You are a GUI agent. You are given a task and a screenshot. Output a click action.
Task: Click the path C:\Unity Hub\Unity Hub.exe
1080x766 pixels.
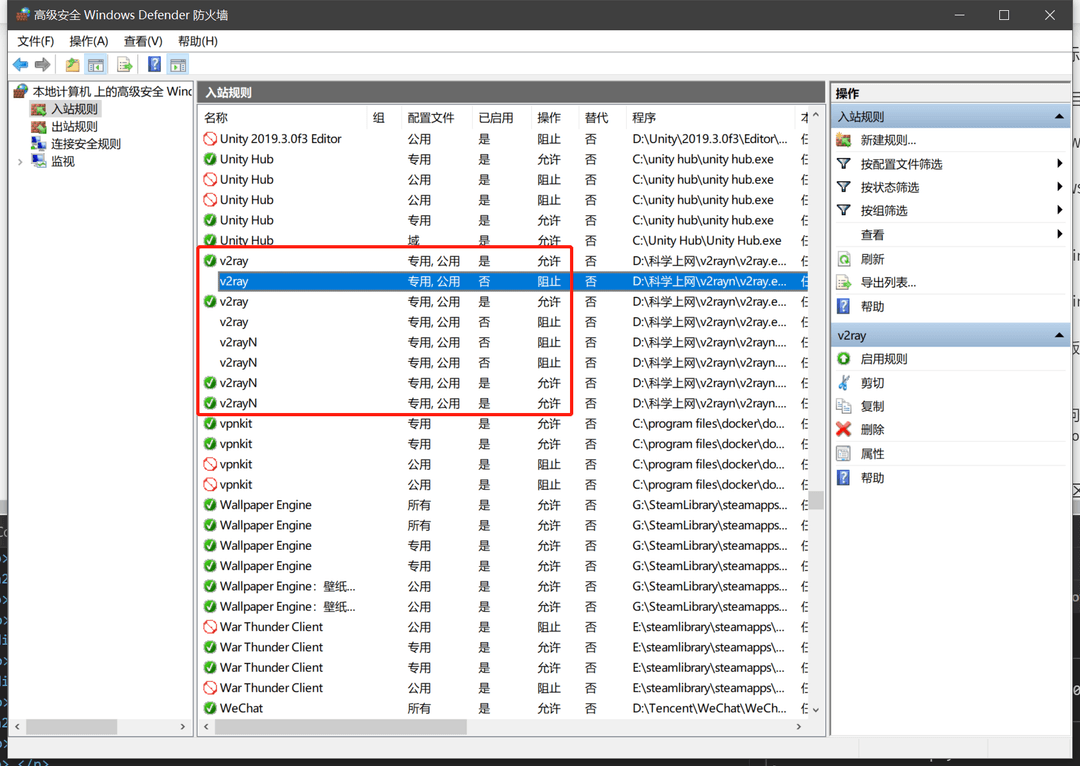tap(707, 240)
